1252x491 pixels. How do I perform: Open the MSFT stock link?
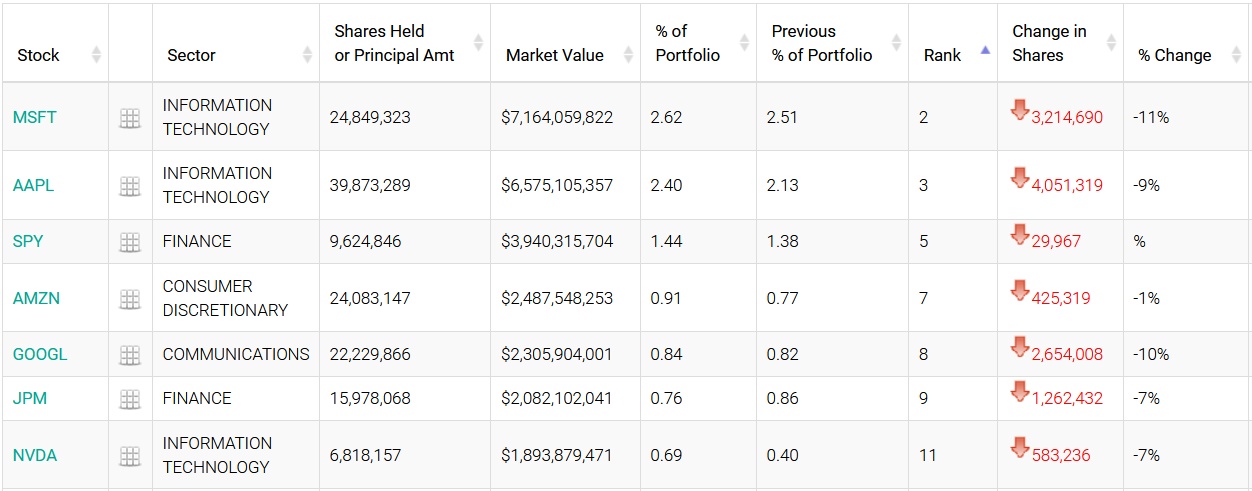pyautogui.click(x=35, y=118)
